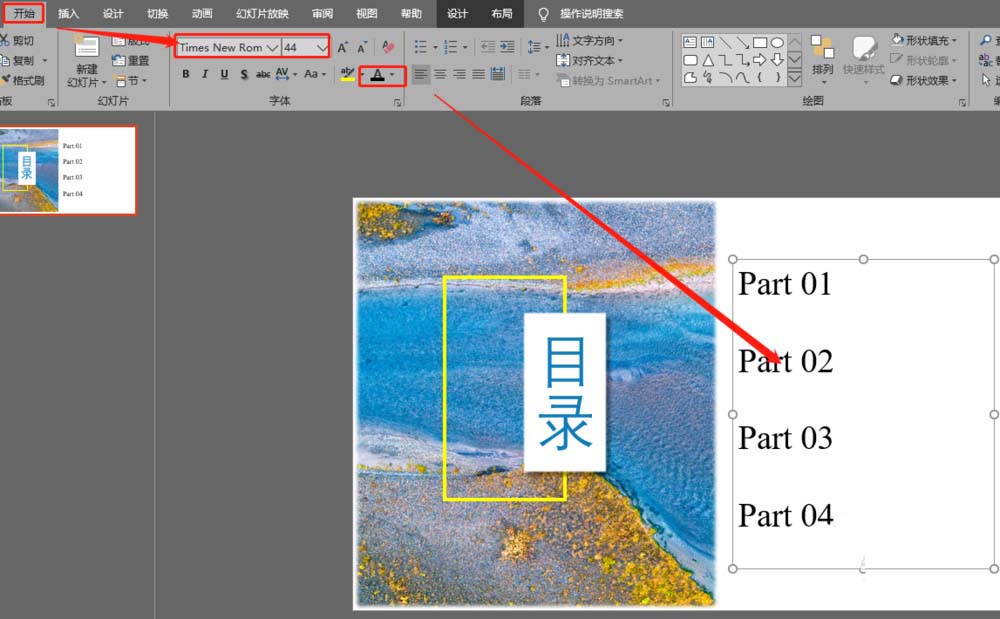Screen dimensions: 1000x619
Task: Open font color dropdown arrow
Action: (393, 75)
